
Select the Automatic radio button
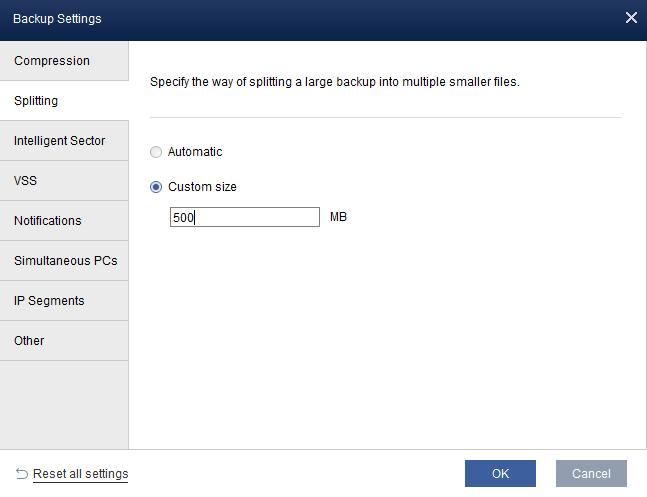155,152
